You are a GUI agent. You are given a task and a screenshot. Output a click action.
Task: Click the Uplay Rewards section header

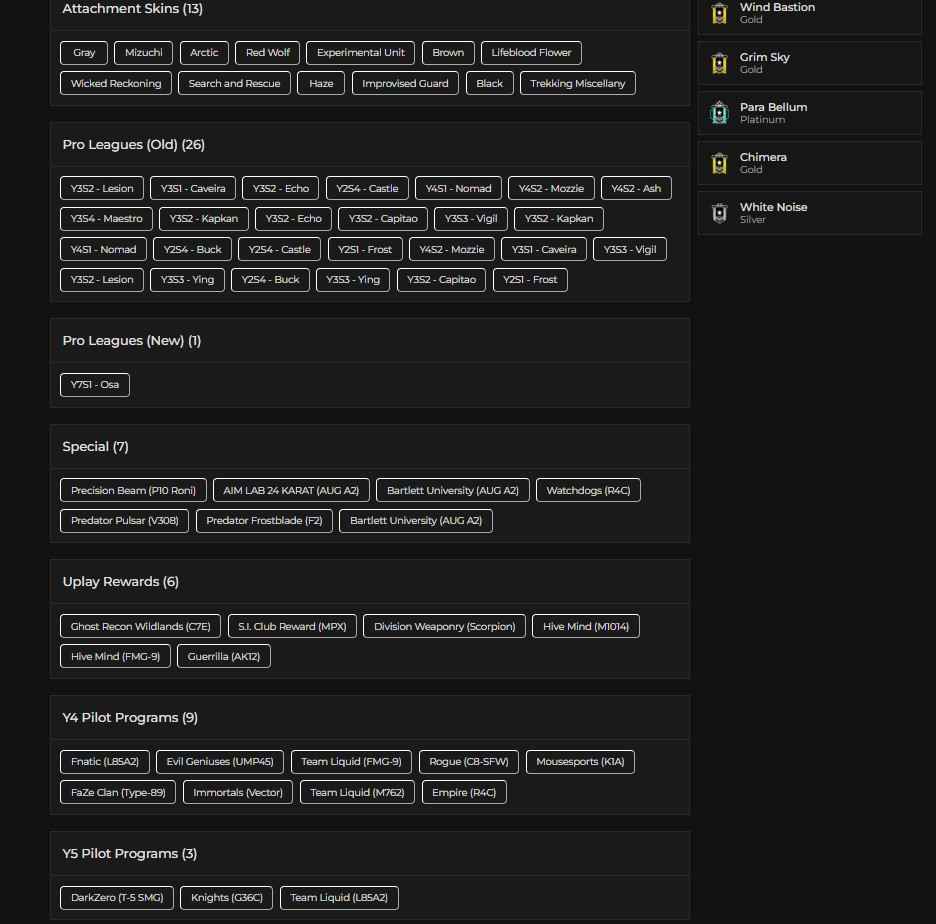point(120,582)
